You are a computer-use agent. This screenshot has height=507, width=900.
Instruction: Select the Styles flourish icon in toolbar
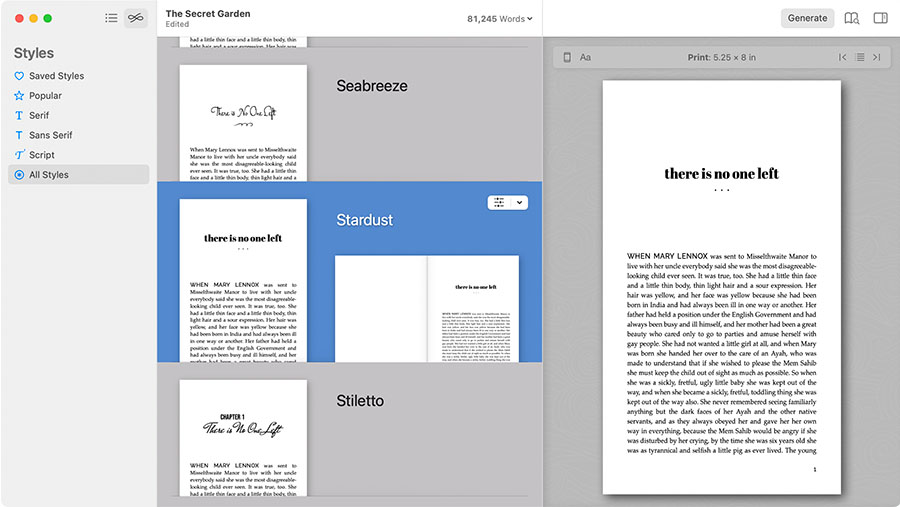pos(136,18)
